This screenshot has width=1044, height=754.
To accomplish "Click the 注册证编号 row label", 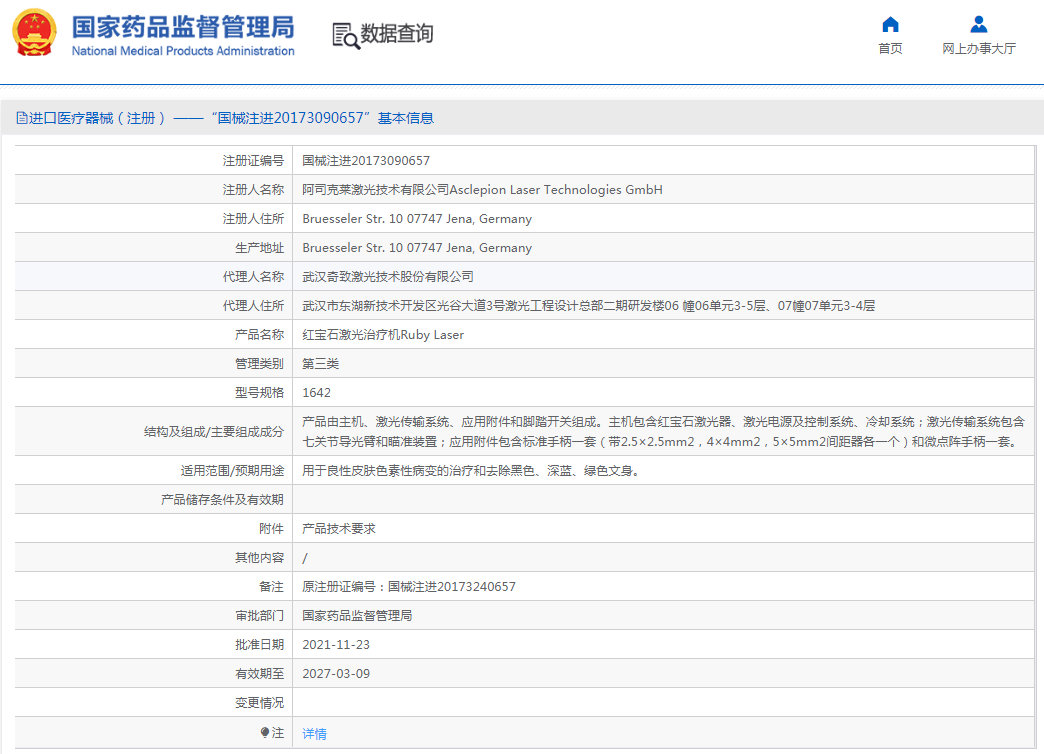I will pyautogui.click(x=253, y=161).
